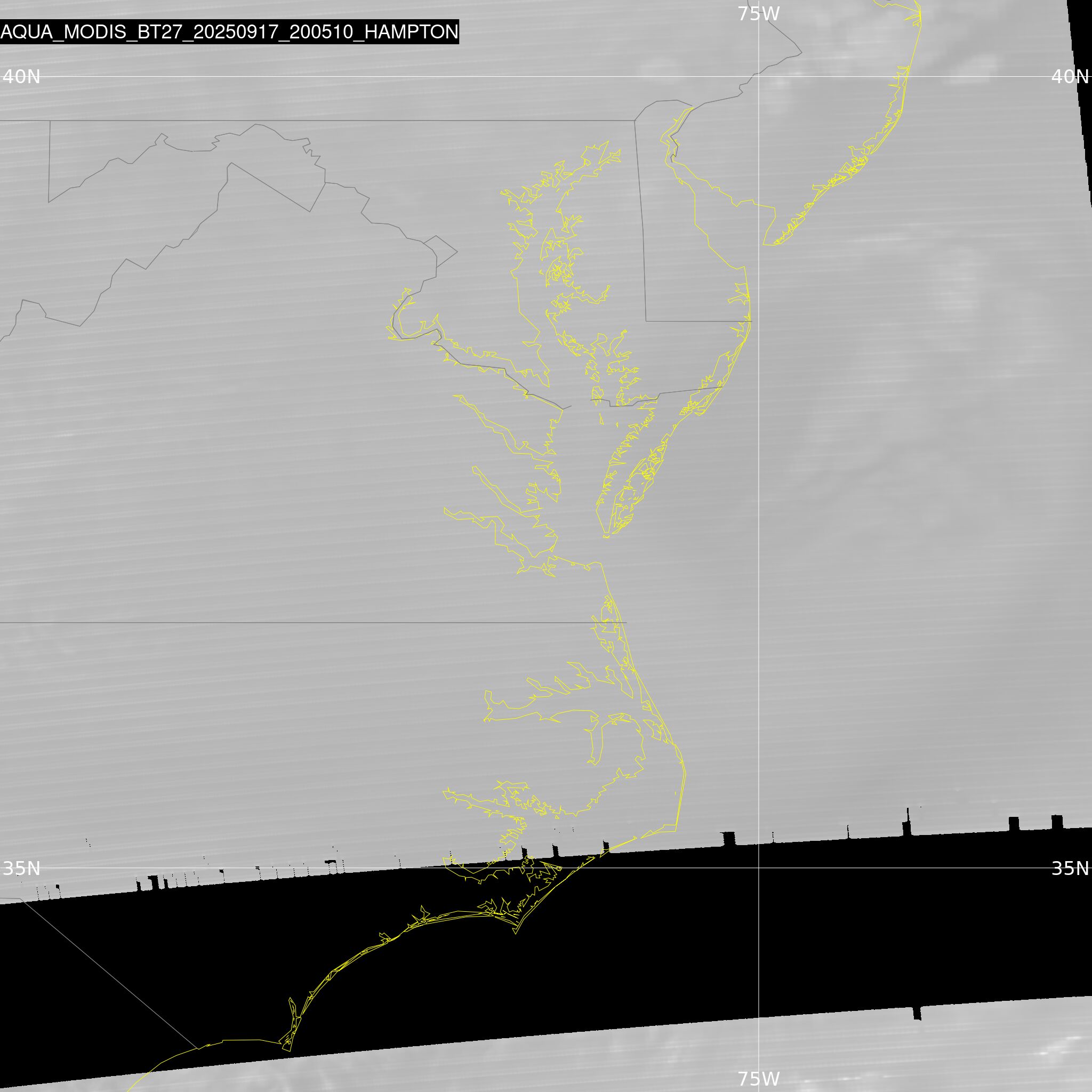The height and width of the screenshot is (1092, 1092).
Task: Click the bottom 75W longitude label
Action: (759, 1079)
